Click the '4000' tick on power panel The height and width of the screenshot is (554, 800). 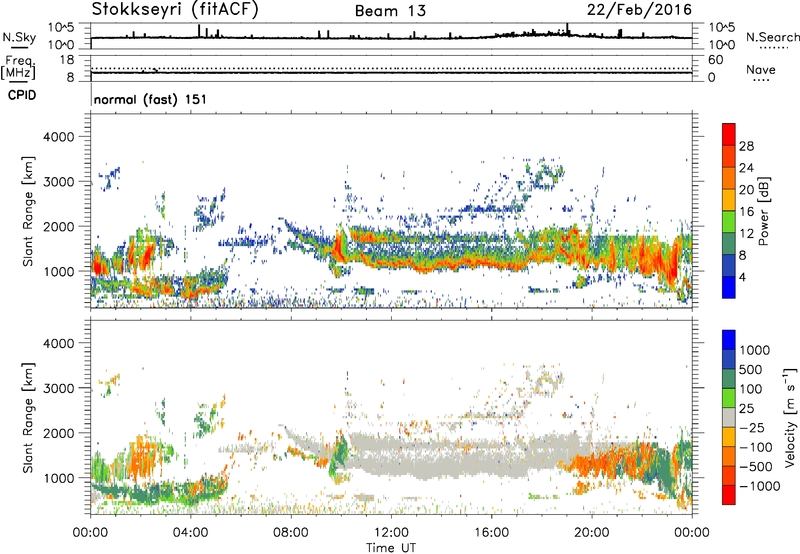click(58, 137)
